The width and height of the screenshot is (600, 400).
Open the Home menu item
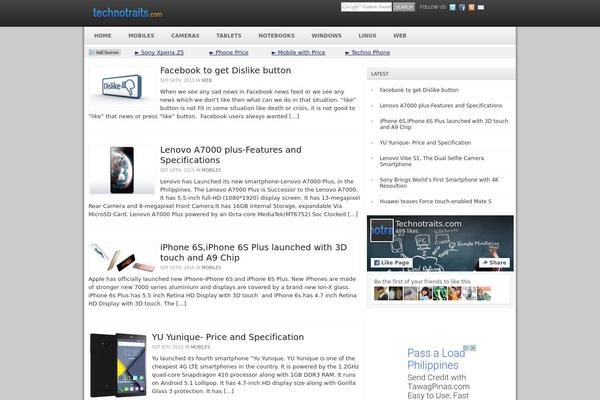point(103,36)
